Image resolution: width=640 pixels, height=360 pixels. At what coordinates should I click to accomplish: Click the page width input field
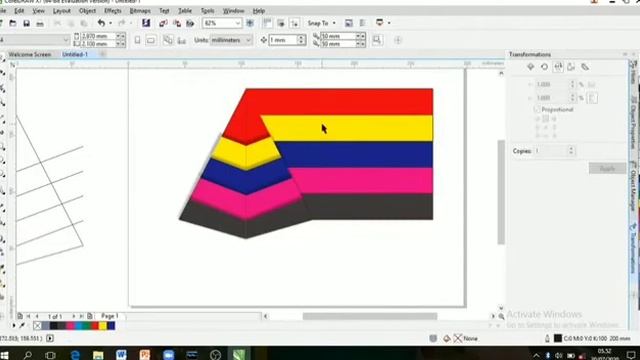pyautogui.click(x=98, y=36)
